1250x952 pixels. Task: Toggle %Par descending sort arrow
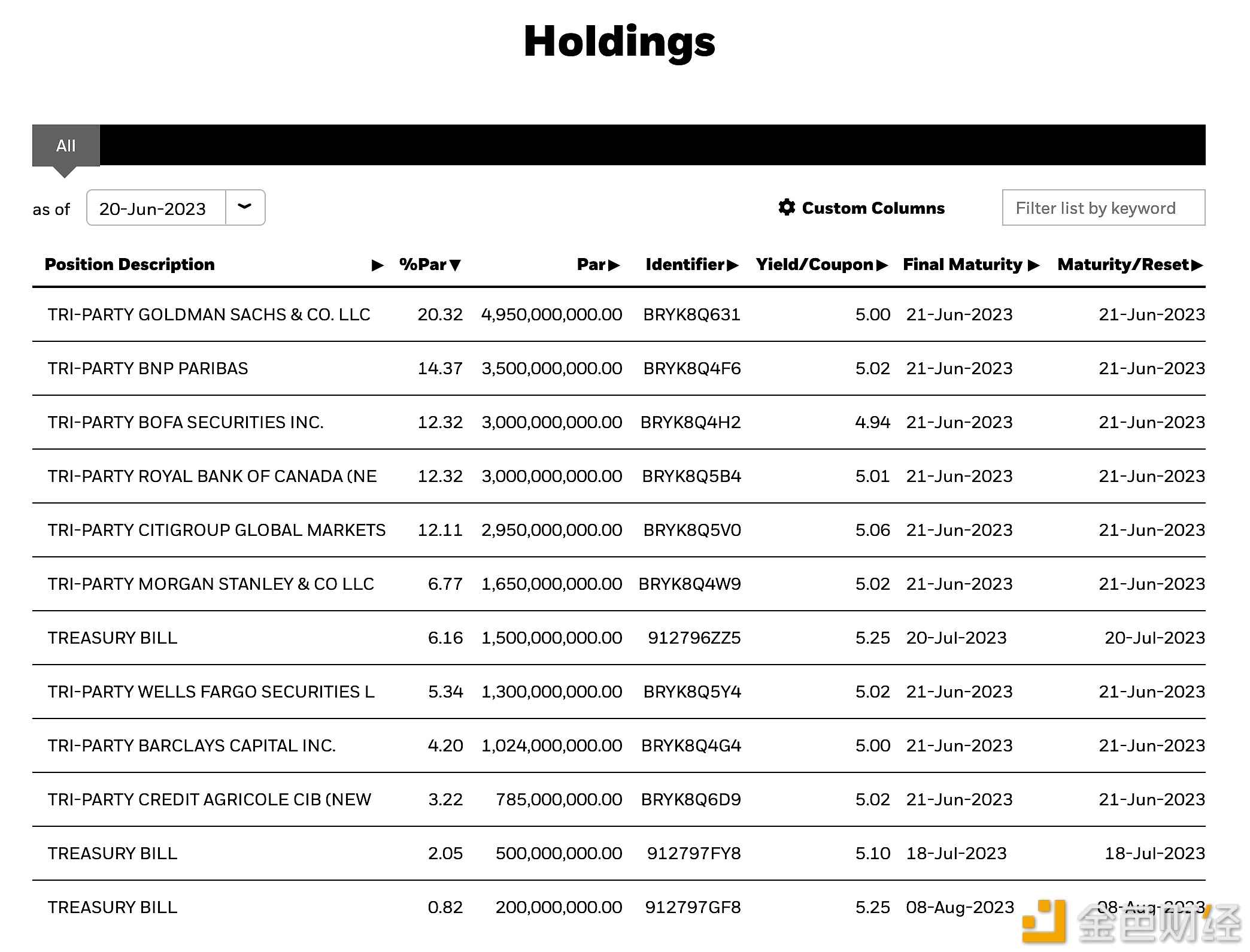click(x=456, y=265)
